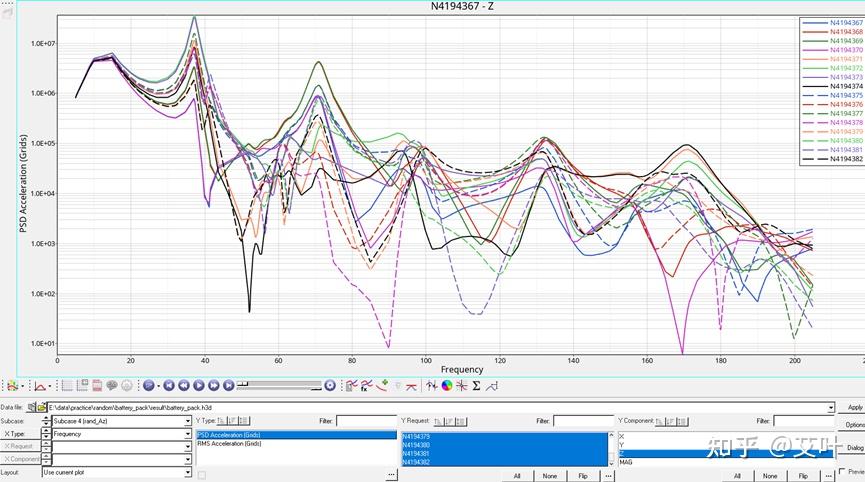The image size is (865, 482).
Task: Click the coordinate info crosshair icon
Action: click(462, 385)
